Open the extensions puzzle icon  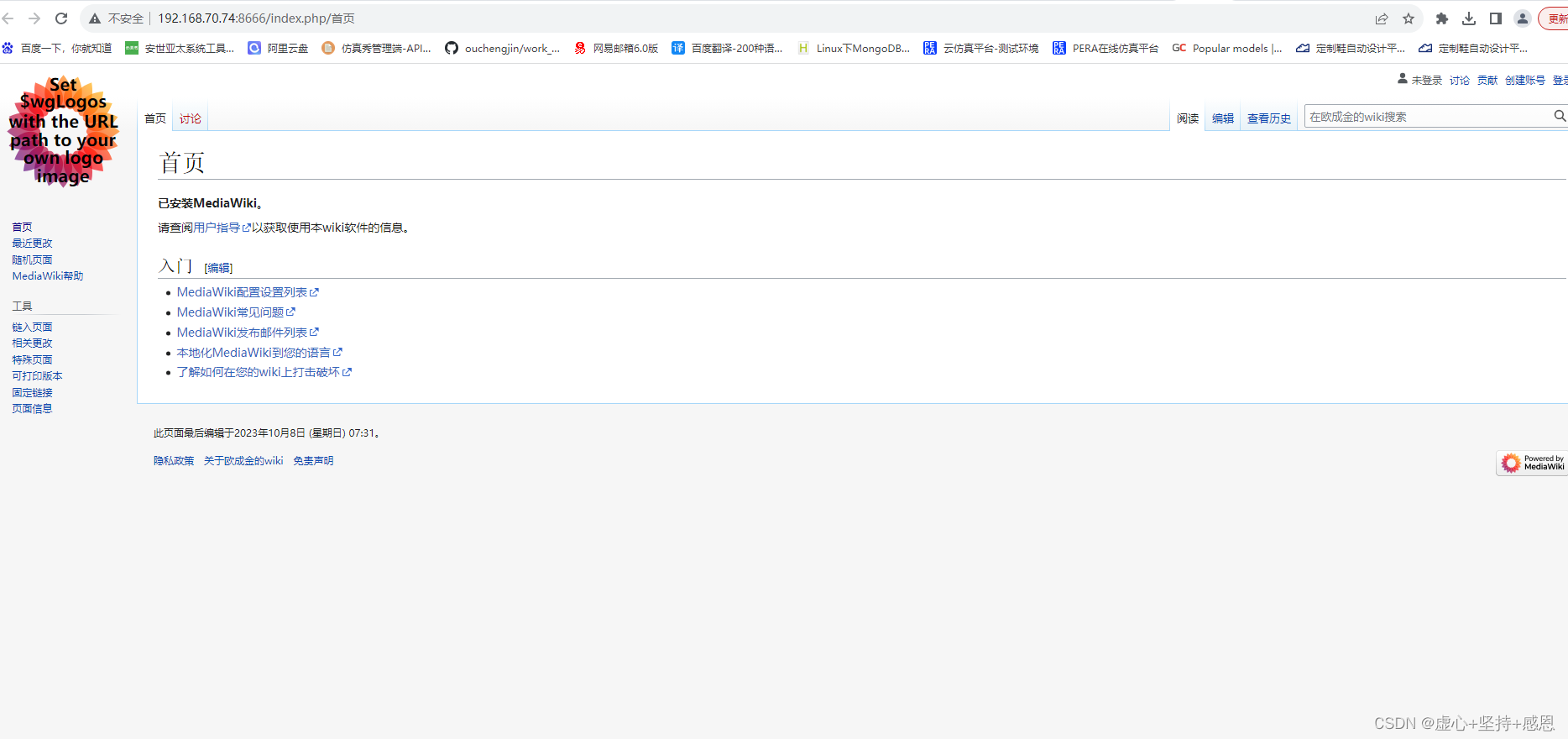click(1442, 18)
